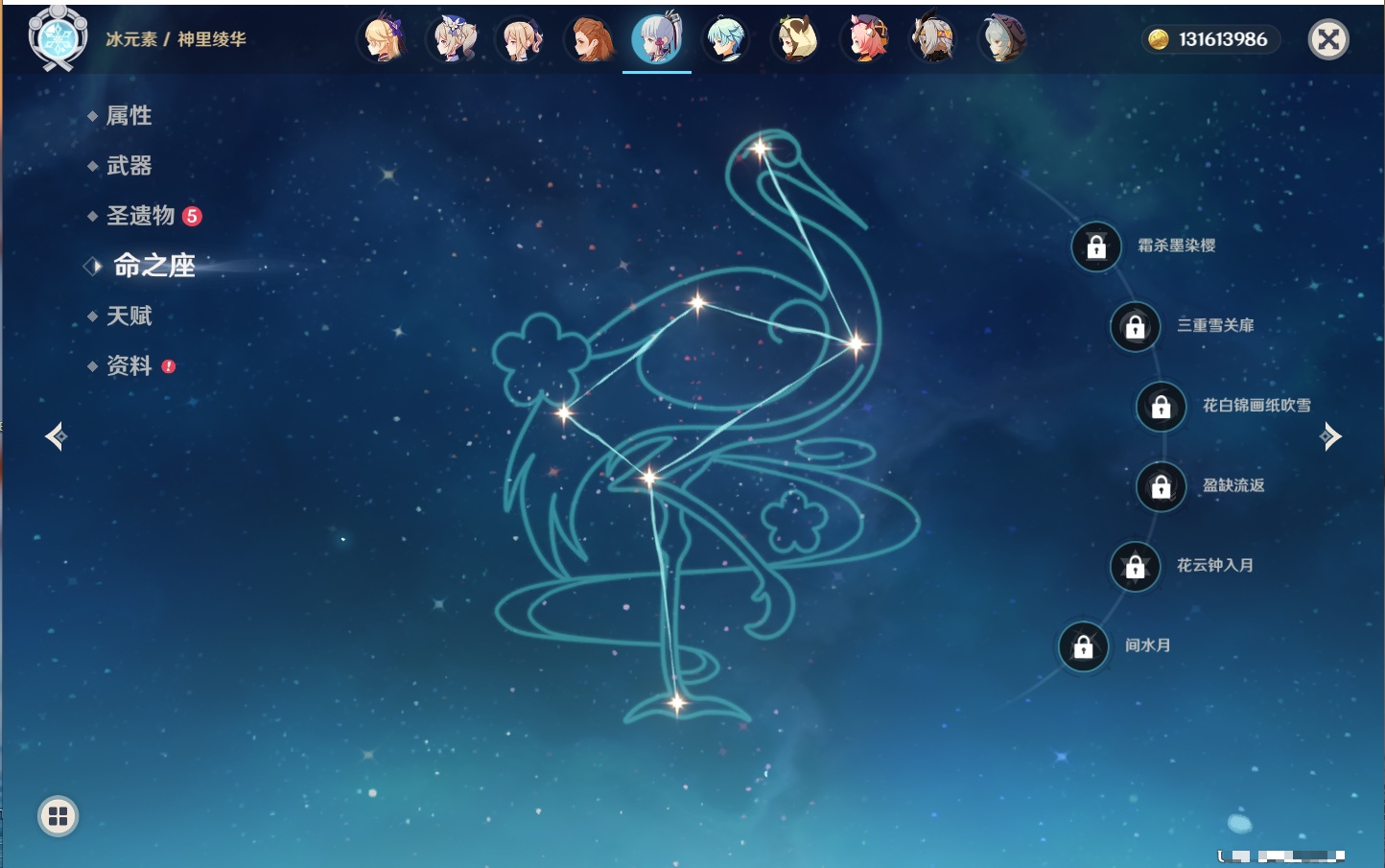Open the locked 盈缺流返 constellation node
The height and width of the screenshot is (868, 1385).
1162,486
